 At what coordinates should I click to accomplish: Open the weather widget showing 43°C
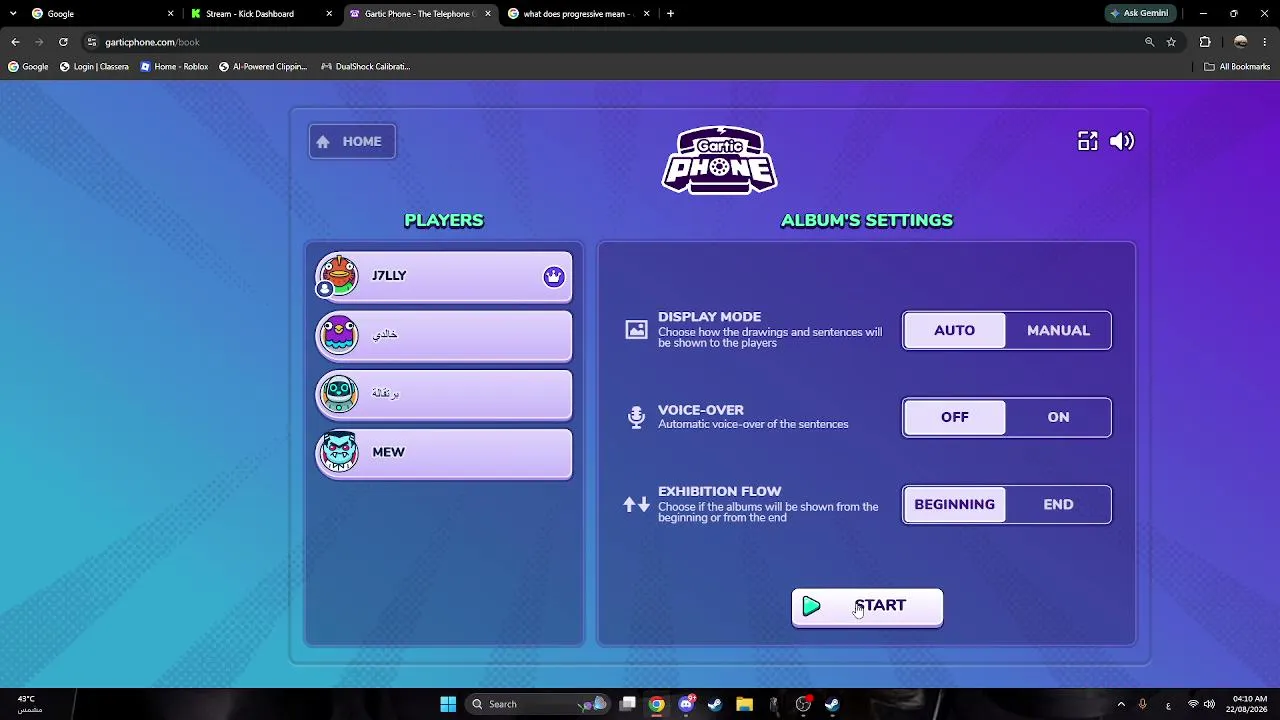(x=29, y=704)
